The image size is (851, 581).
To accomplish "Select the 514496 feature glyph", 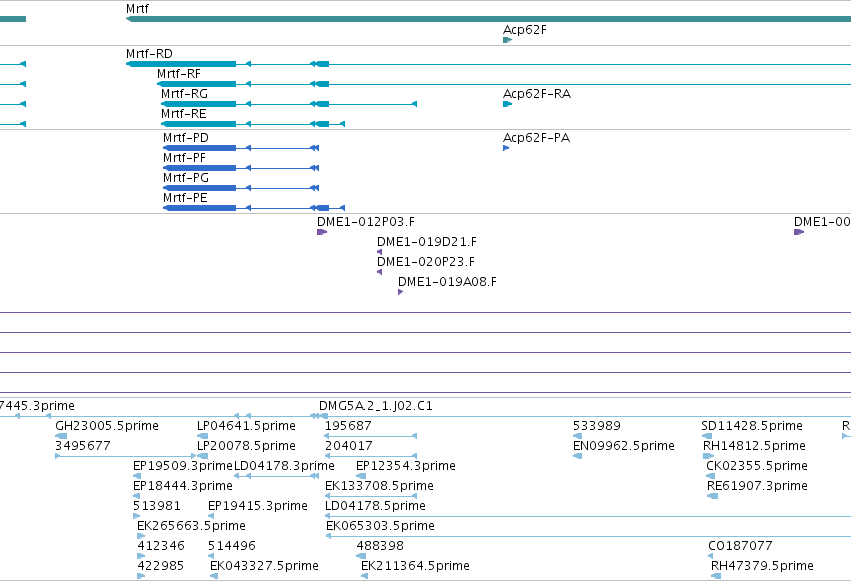I will pos(212,556).
